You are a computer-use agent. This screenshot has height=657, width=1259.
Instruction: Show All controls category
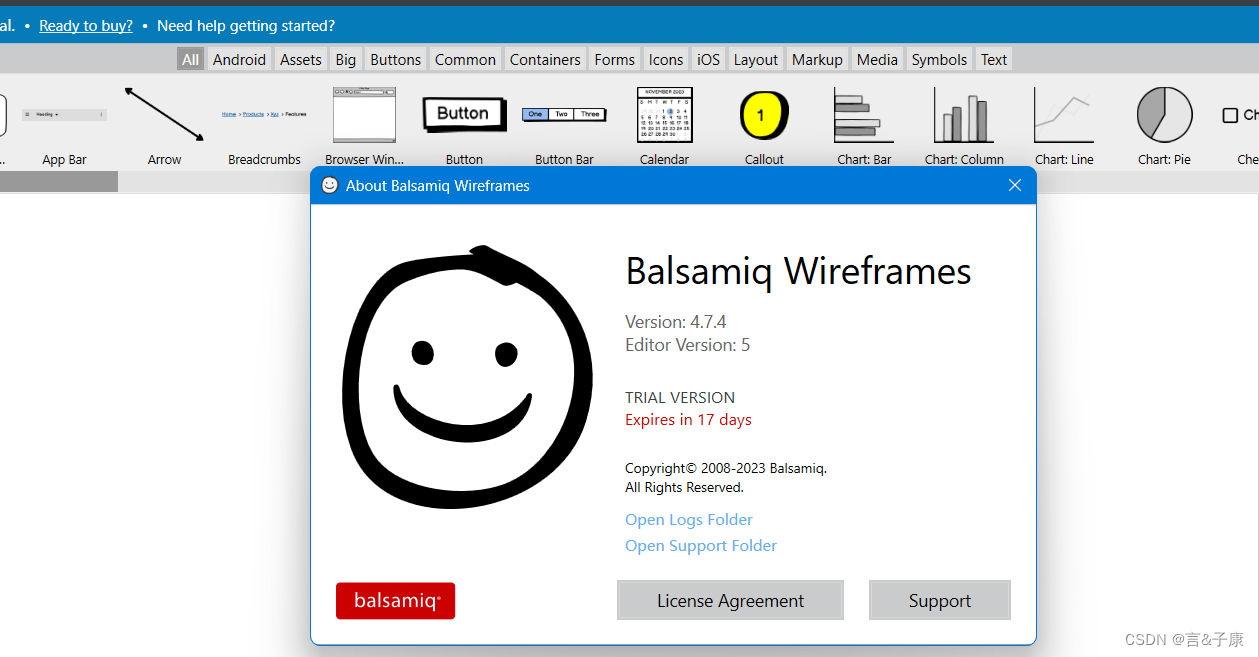tap(191, 59)
